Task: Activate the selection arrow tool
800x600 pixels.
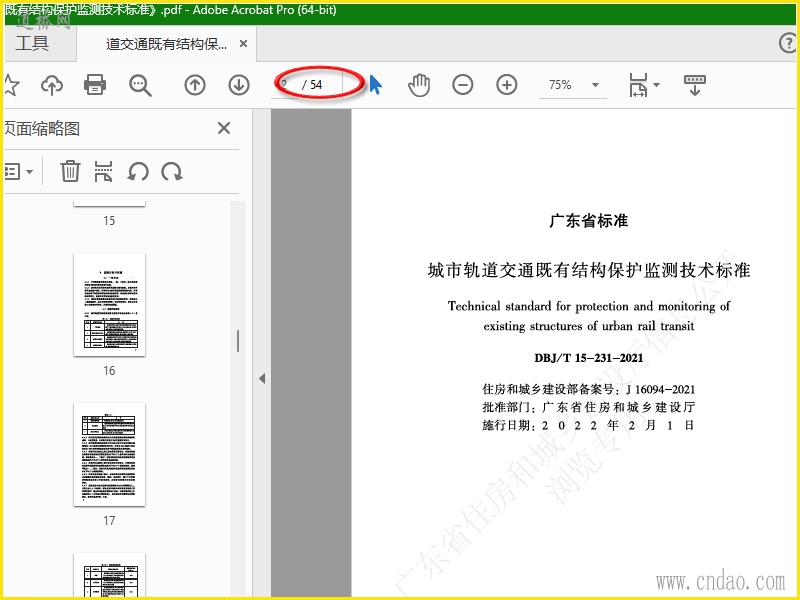Action: click(376, 85)
